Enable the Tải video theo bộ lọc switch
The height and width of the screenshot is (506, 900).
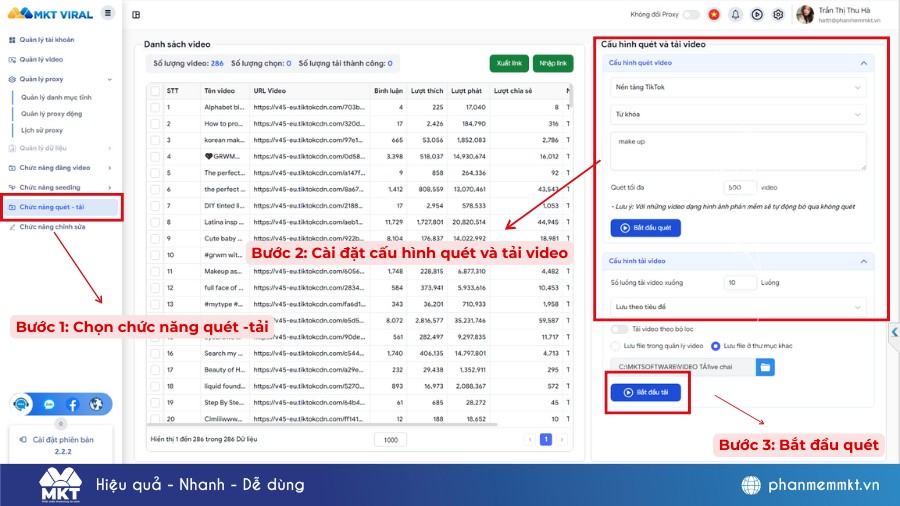[618, 328]
